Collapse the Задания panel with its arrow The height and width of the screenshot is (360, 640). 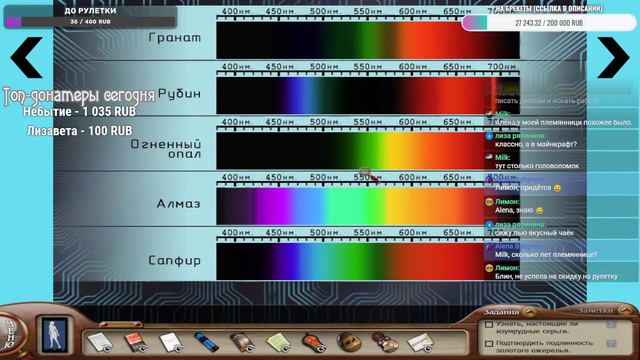(x=530, y=312)
